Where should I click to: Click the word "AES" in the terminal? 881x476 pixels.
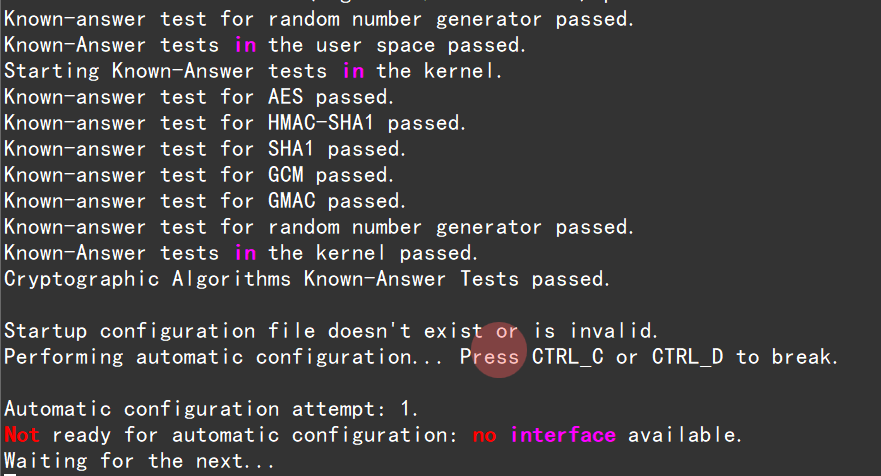coord(285,97)
